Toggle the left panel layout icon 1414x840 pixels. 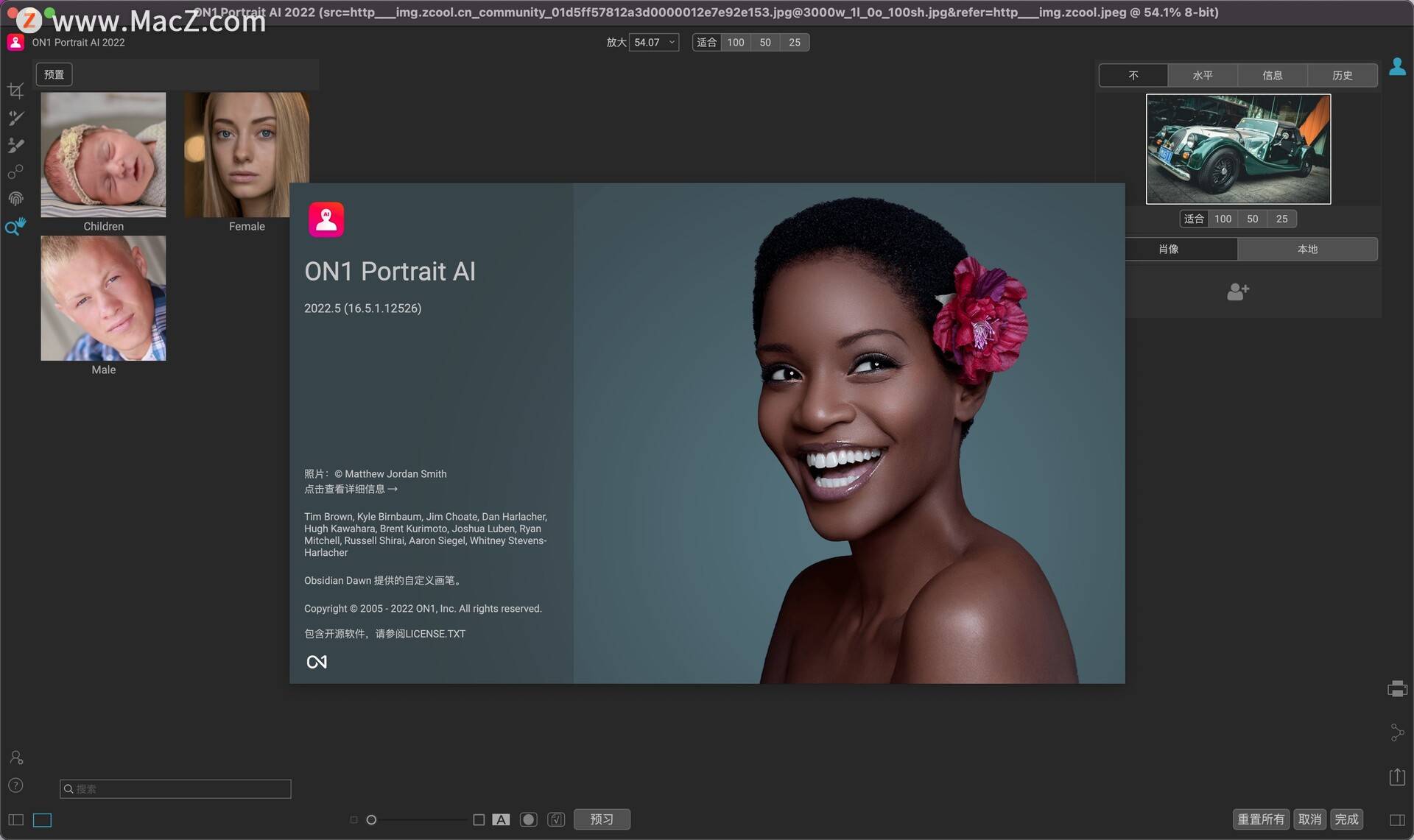coord(15,819)
